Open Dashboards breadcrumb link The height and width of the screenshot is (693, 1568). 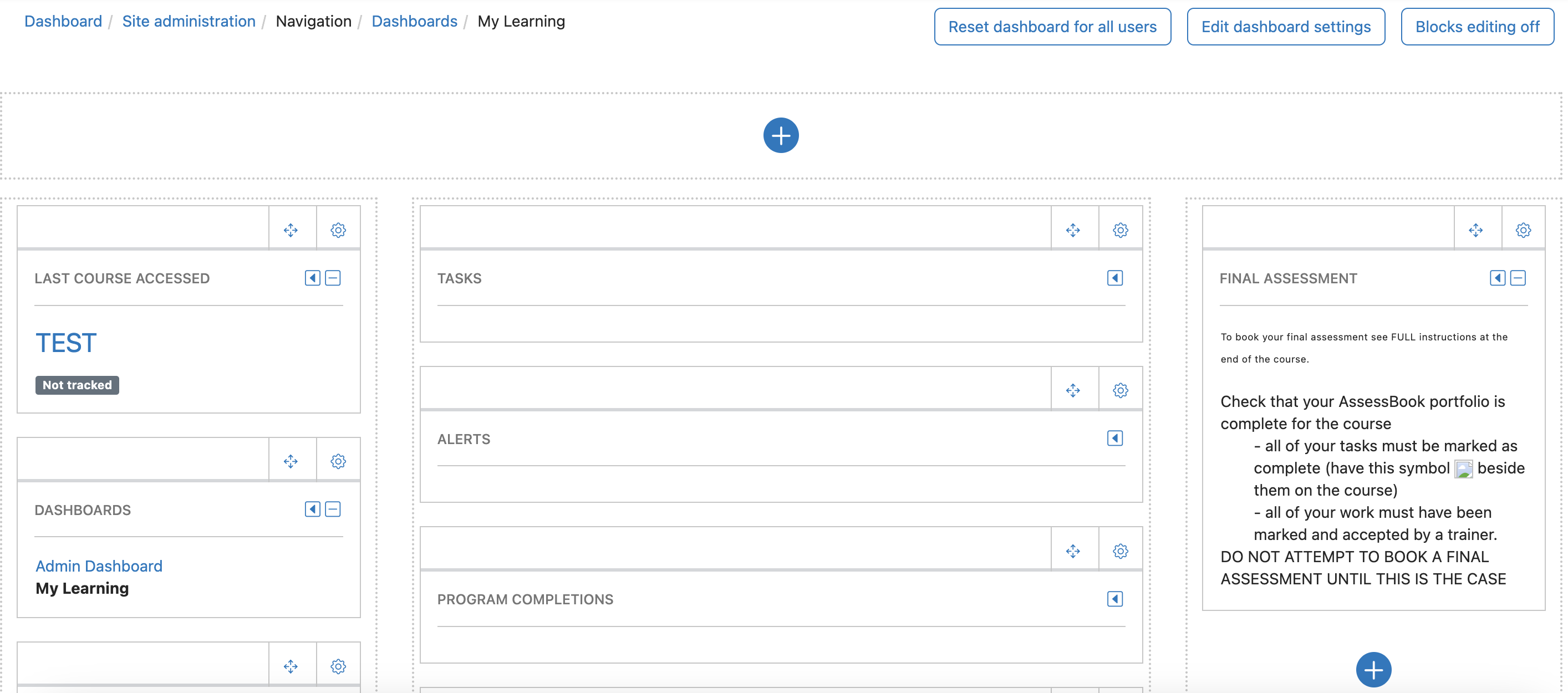click(415, 21)
